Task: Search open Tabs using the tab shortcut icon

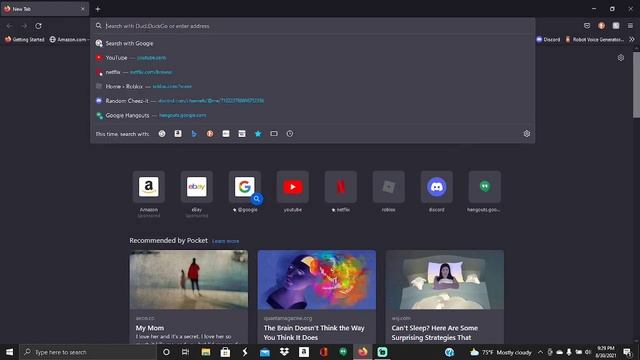Action: tap(274, 133)
